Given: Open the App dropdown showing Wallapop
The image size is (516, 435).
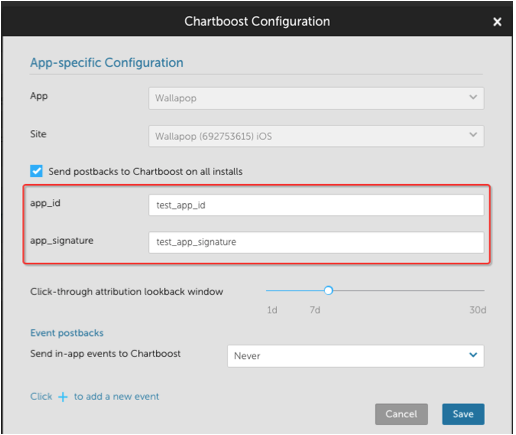Looking at the screenshot, I should click(316, 98).
